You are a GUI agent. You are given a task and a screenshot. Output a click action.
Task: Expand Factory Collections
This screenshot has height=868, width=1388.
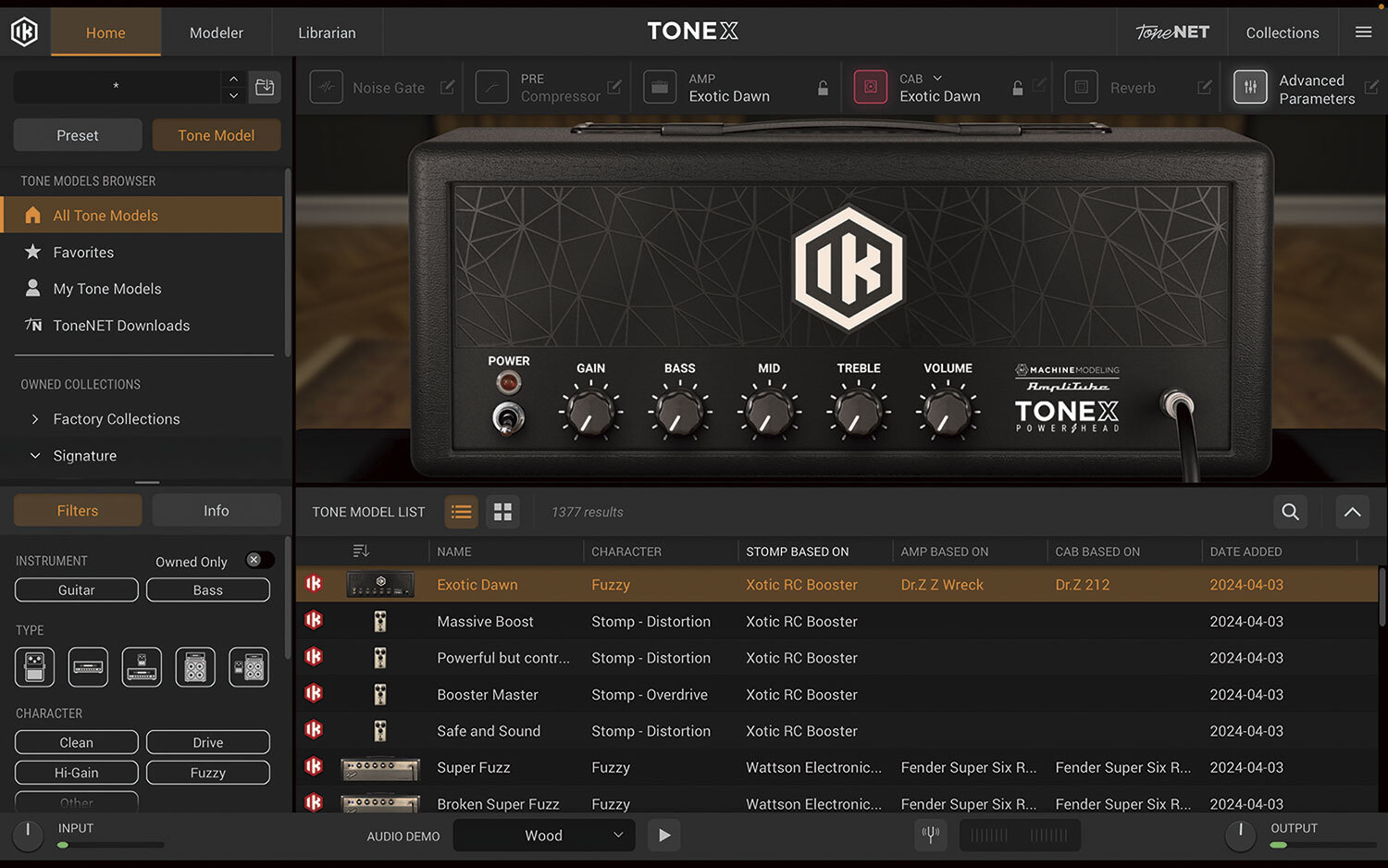coord(35,419)
